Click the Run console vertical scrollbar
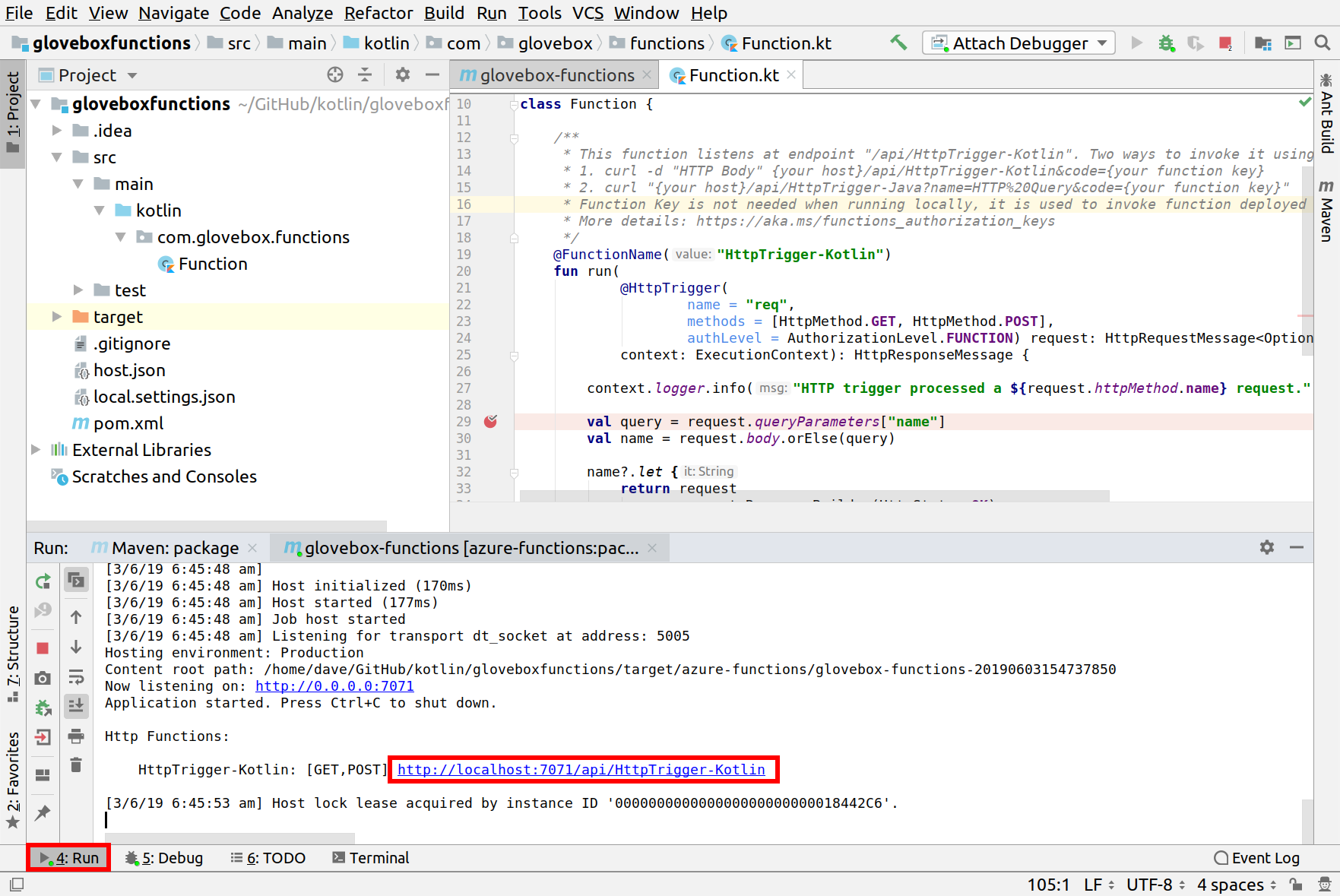The width and height of the screenshot is (1340, 896). tap(1307, 821)
